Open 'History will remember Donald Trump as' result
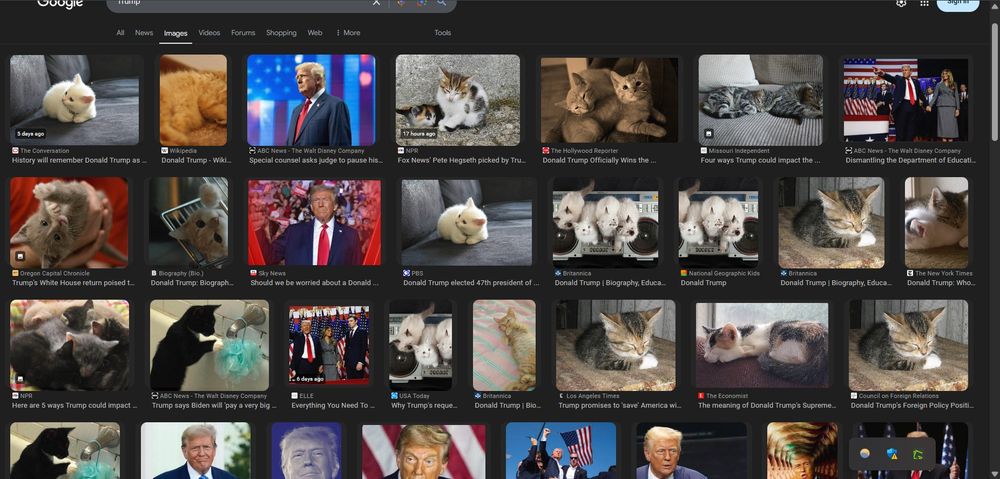This screenshot has width=1000, height=479. point(79,161)
